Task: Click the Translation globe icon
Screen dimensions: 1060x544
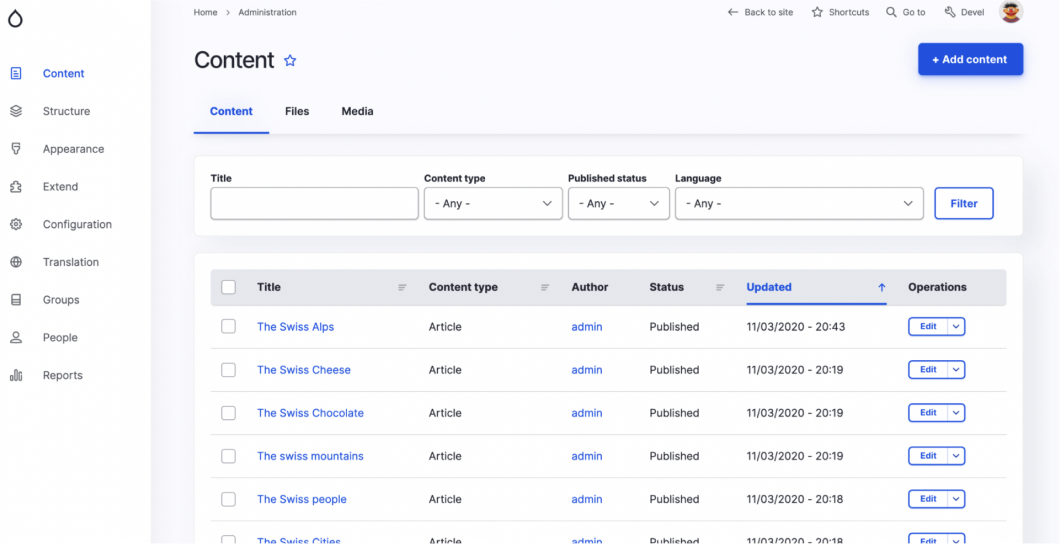Action: [16, 262]
